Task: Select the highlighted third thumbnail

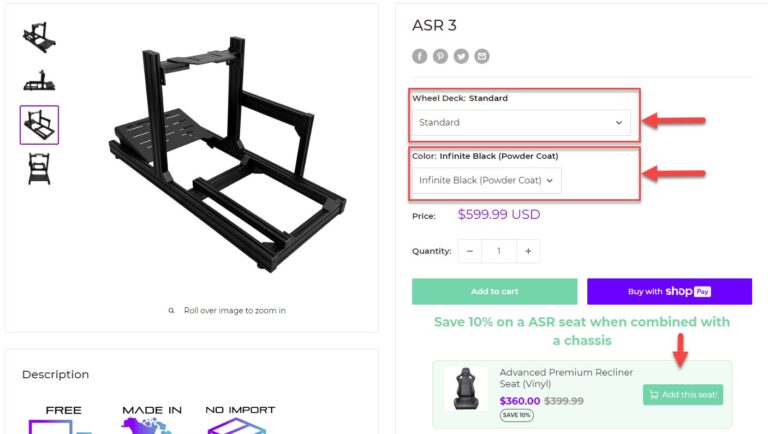Action: tap(39, 125)
